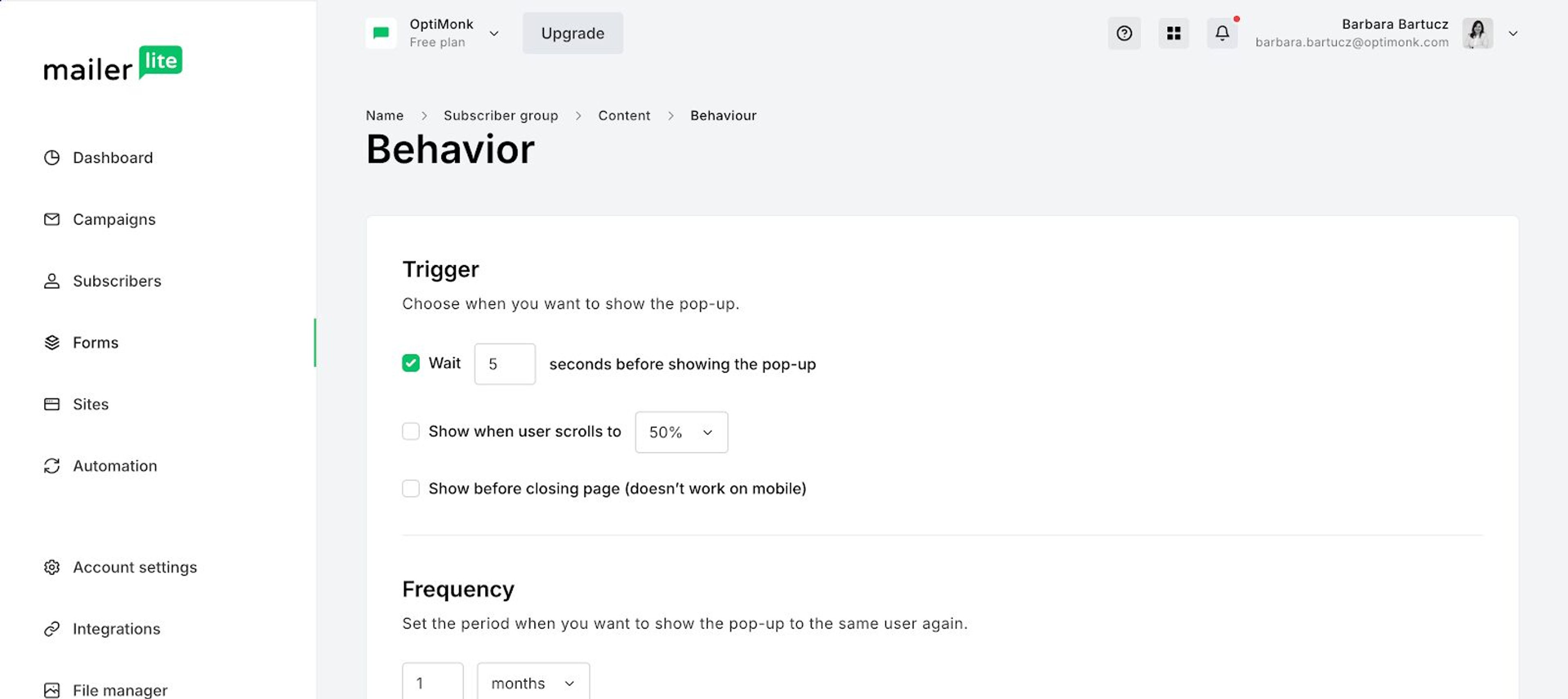Navigate to the Subscriber group breadcrumb

(x=501, y=115)
